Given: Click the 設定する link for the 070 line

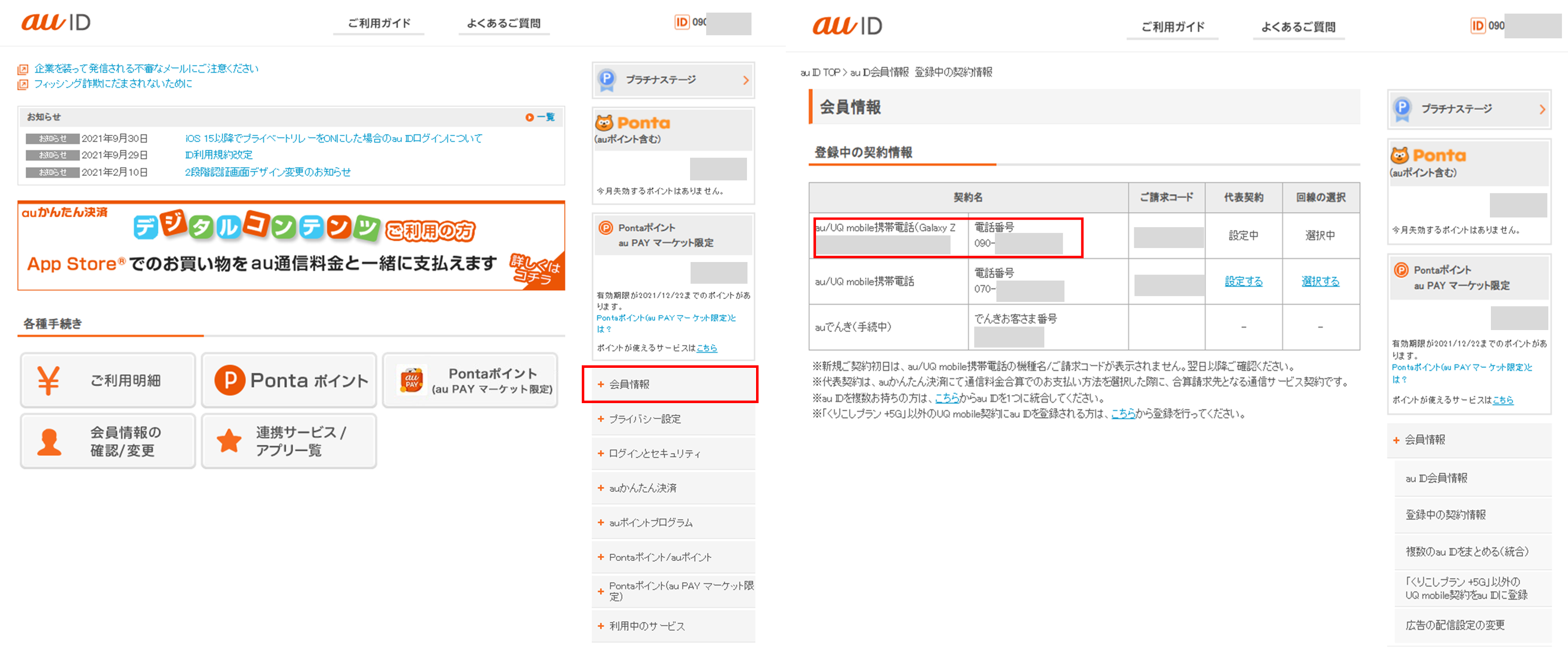Looking at the screenshot, I should coord(1243,281).
